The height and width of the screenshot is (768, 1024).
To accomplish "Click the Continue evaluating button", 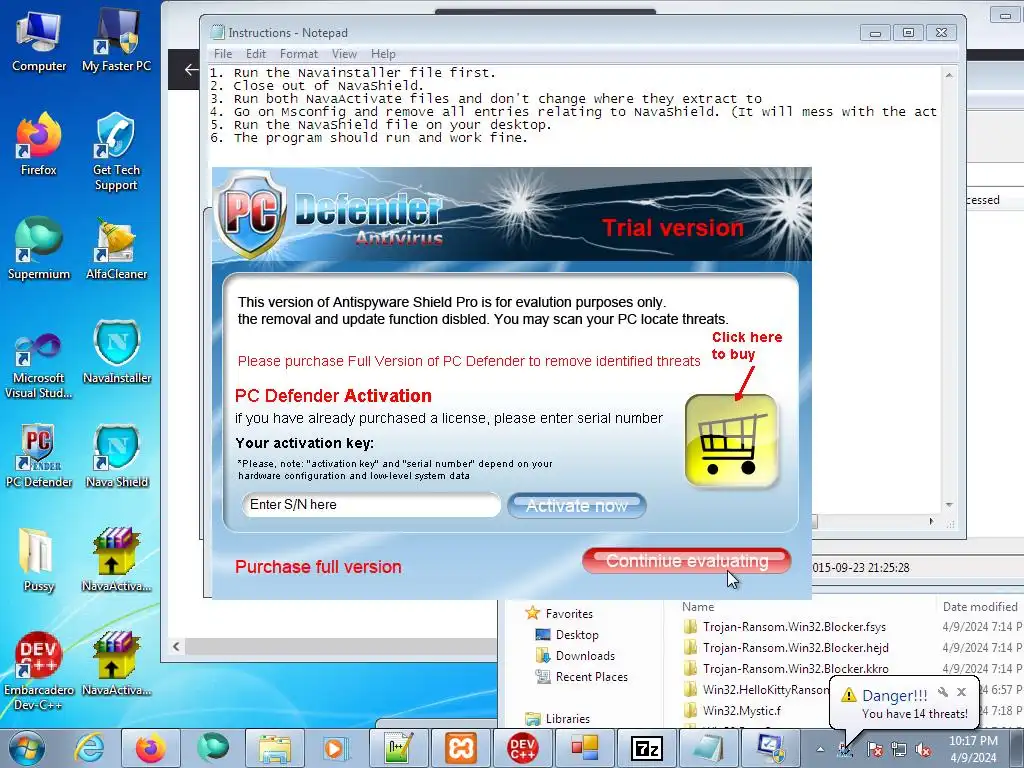I will pyautogui.click(x=686, y=561).
